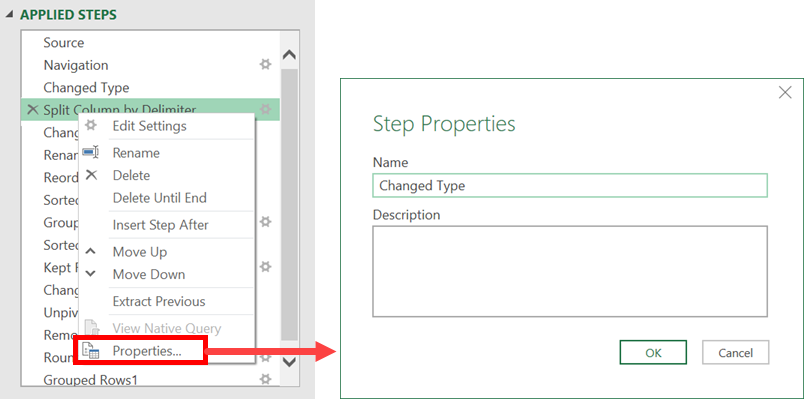Choose Insert Step After menu entry
The width and height of the screenshot is (804, 399).
160,225
